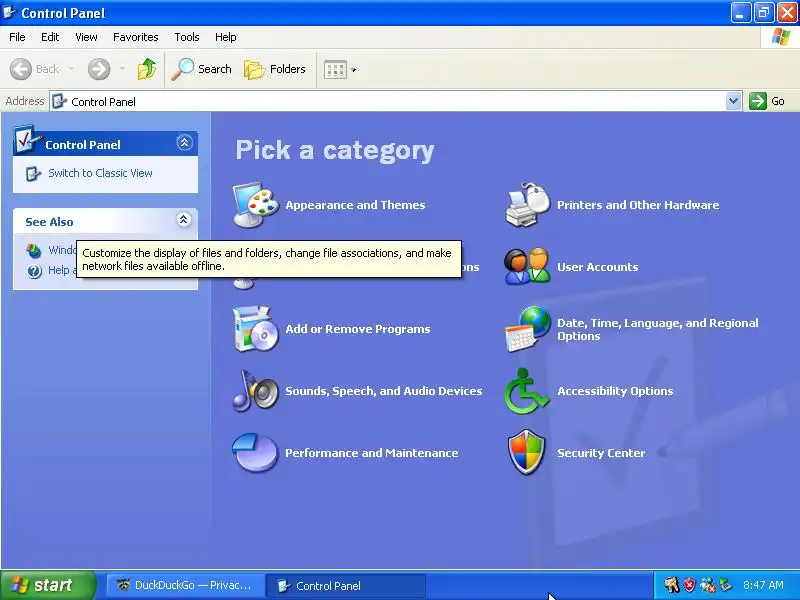Switch to DuckDuckGo taskbar window
Image resolution: width=800 pixels, height=600 pixels.
(185, 585)
